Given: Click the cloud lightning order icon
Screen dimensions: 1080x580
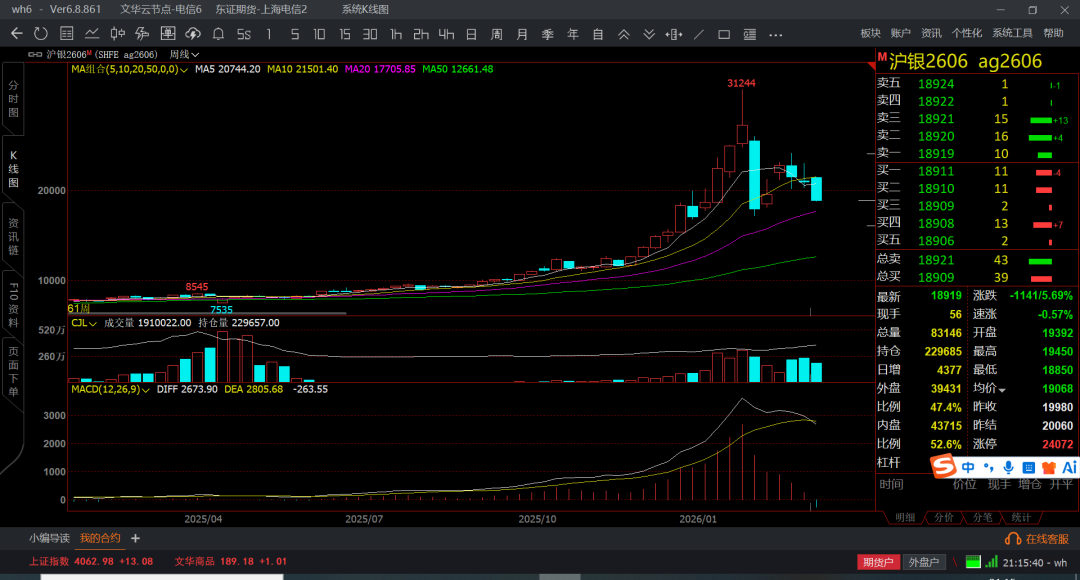Looking at the screenshot, I should [x=193, y=34].
